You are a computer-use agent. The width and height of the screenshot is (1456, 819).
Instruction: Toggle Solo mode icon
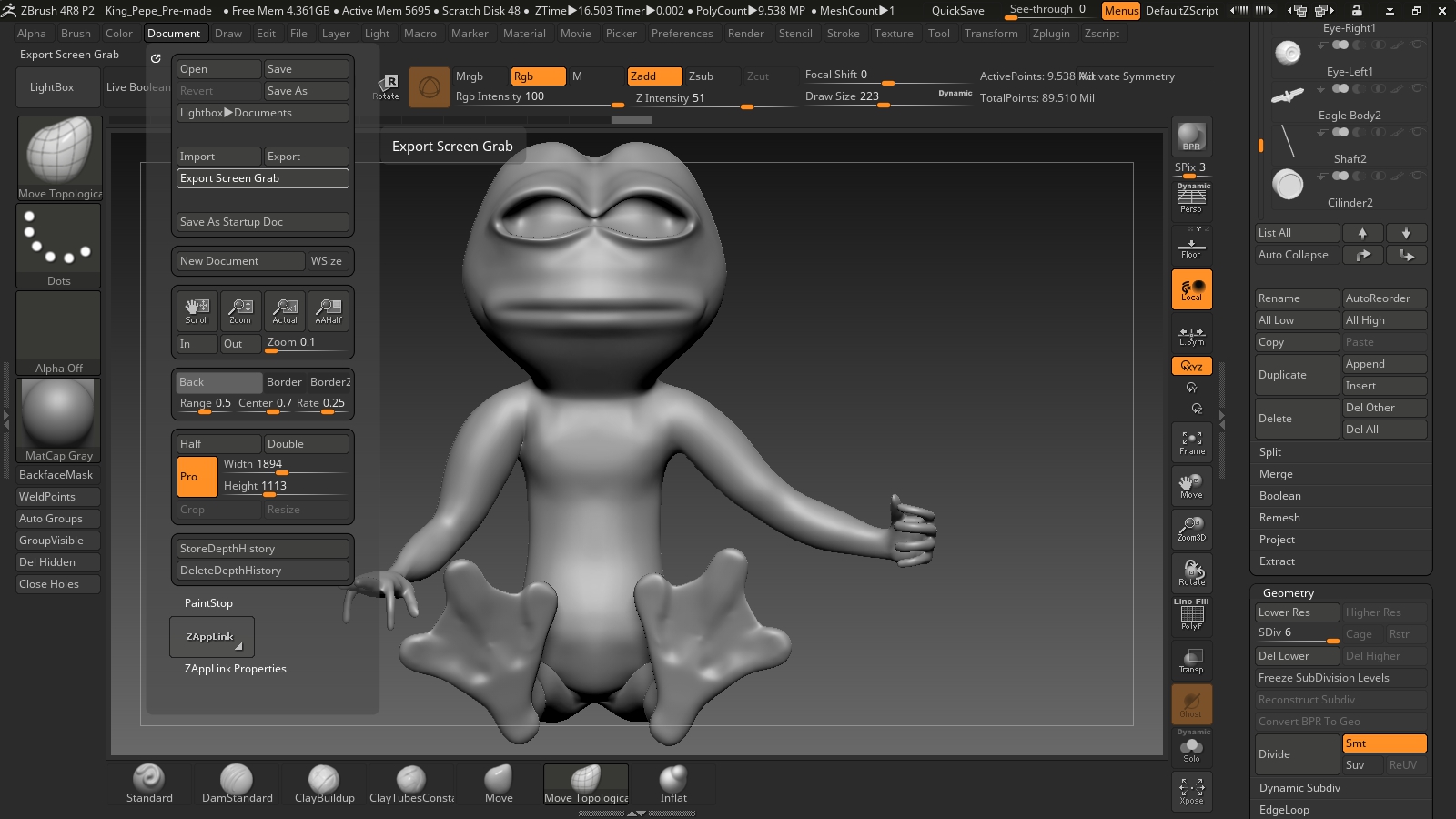[x=1191, y=747]
